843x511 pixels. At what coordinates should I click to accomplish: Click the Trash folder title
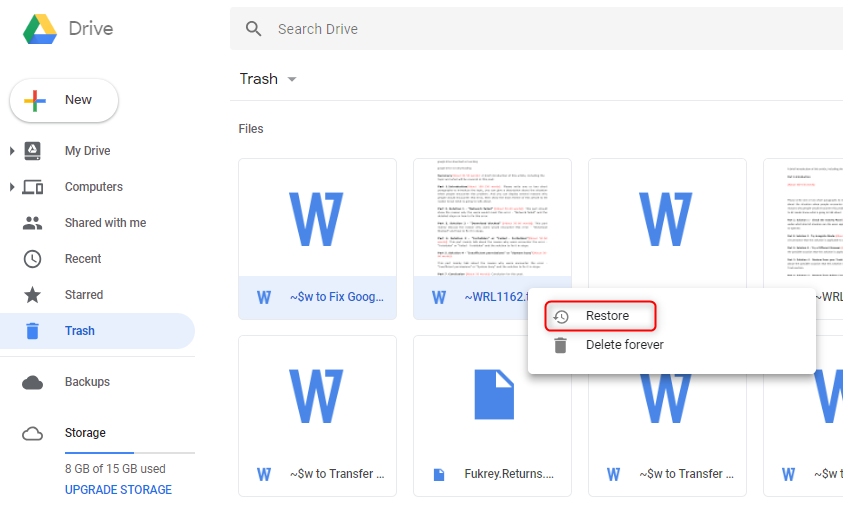[x=259, y=79]
